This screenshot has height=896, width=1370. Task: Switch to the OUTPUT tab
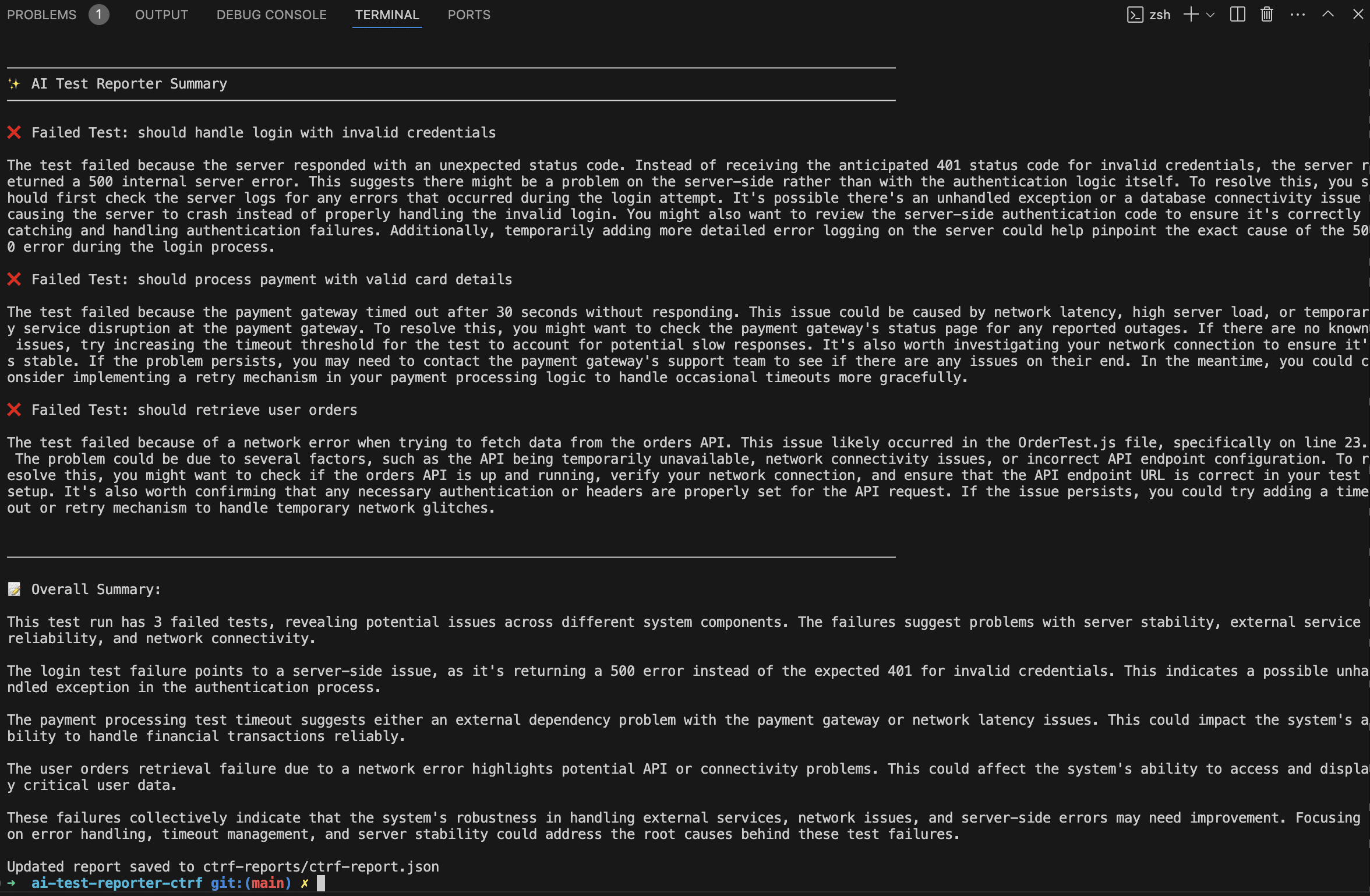[x=161, y=15]
